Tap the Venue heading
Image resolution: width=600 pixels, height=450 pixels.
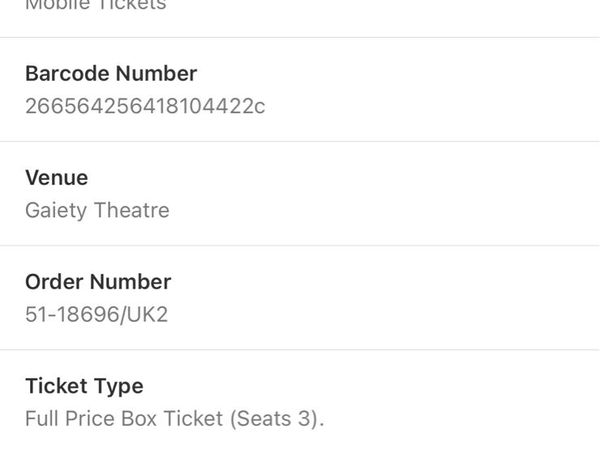(x=56, y=178)
